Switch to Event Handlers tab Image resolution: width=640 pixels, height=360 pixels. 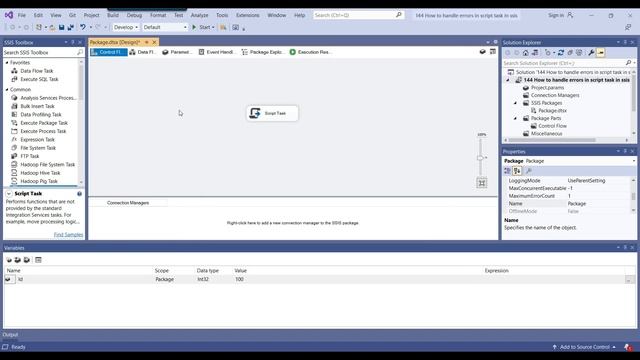217,52
